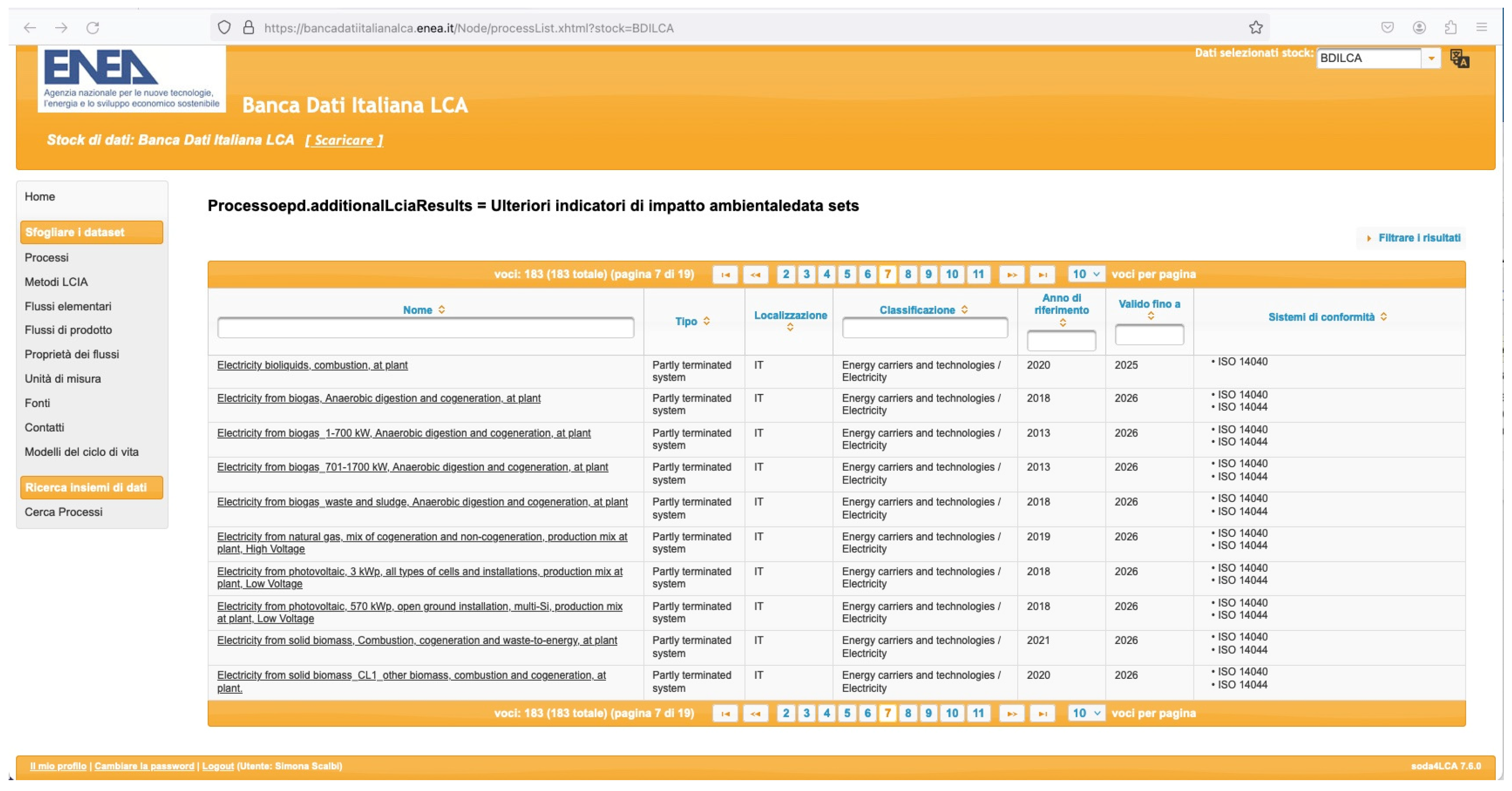Screen dimensions: 1512x791
Task: Open top entries-per-page dropdown
Action: [1086, 274]
